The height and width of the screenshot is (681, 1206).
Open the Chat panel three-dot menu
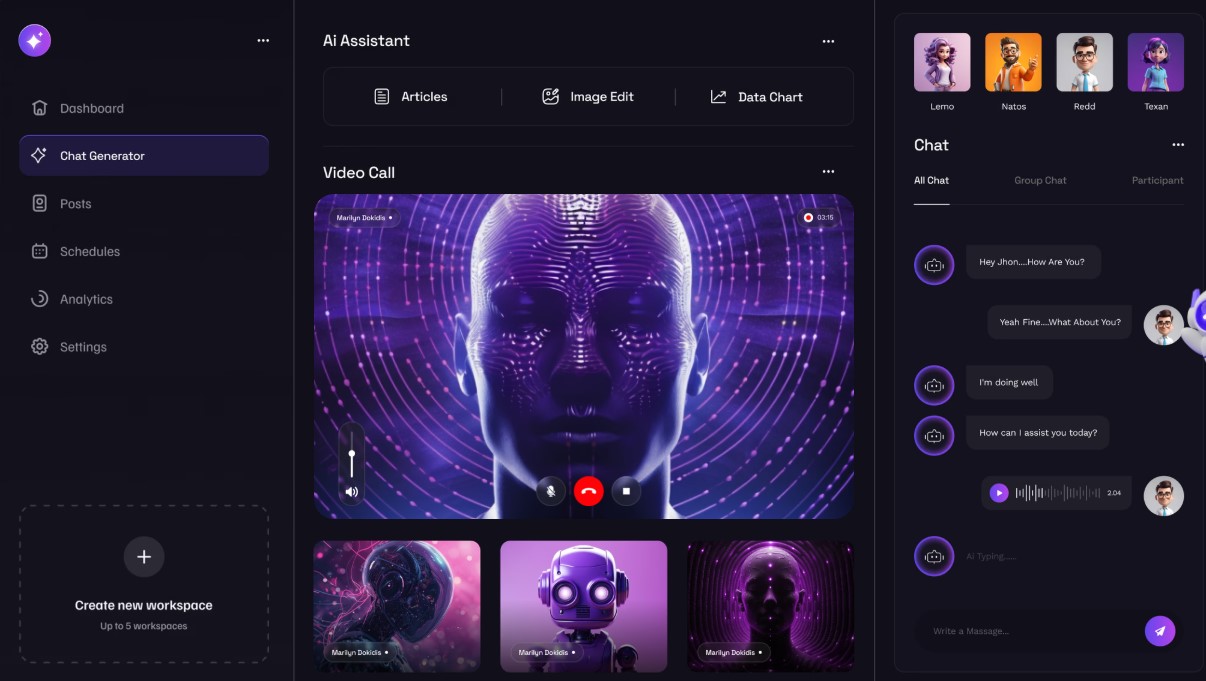tap(1177, 145)
